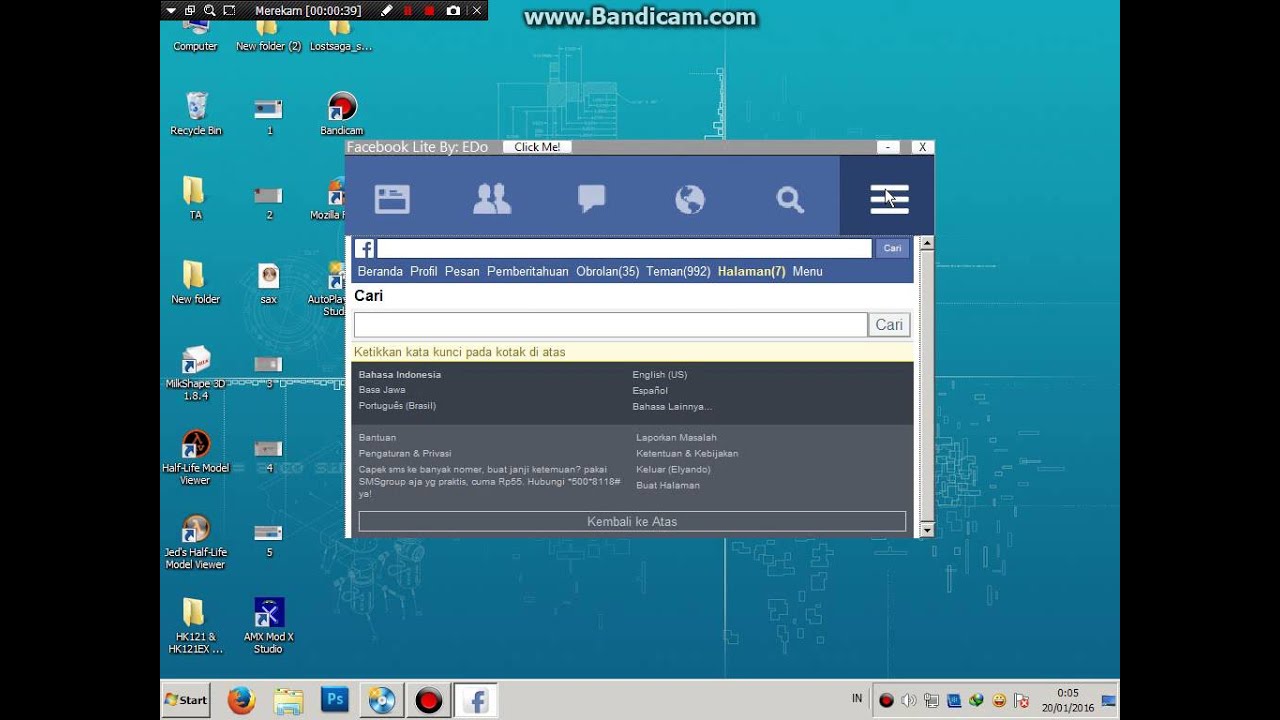Open the TA folder on desktop
Image resolution: width=1280 pixels, height=720 pixels.
click(196, 198)
